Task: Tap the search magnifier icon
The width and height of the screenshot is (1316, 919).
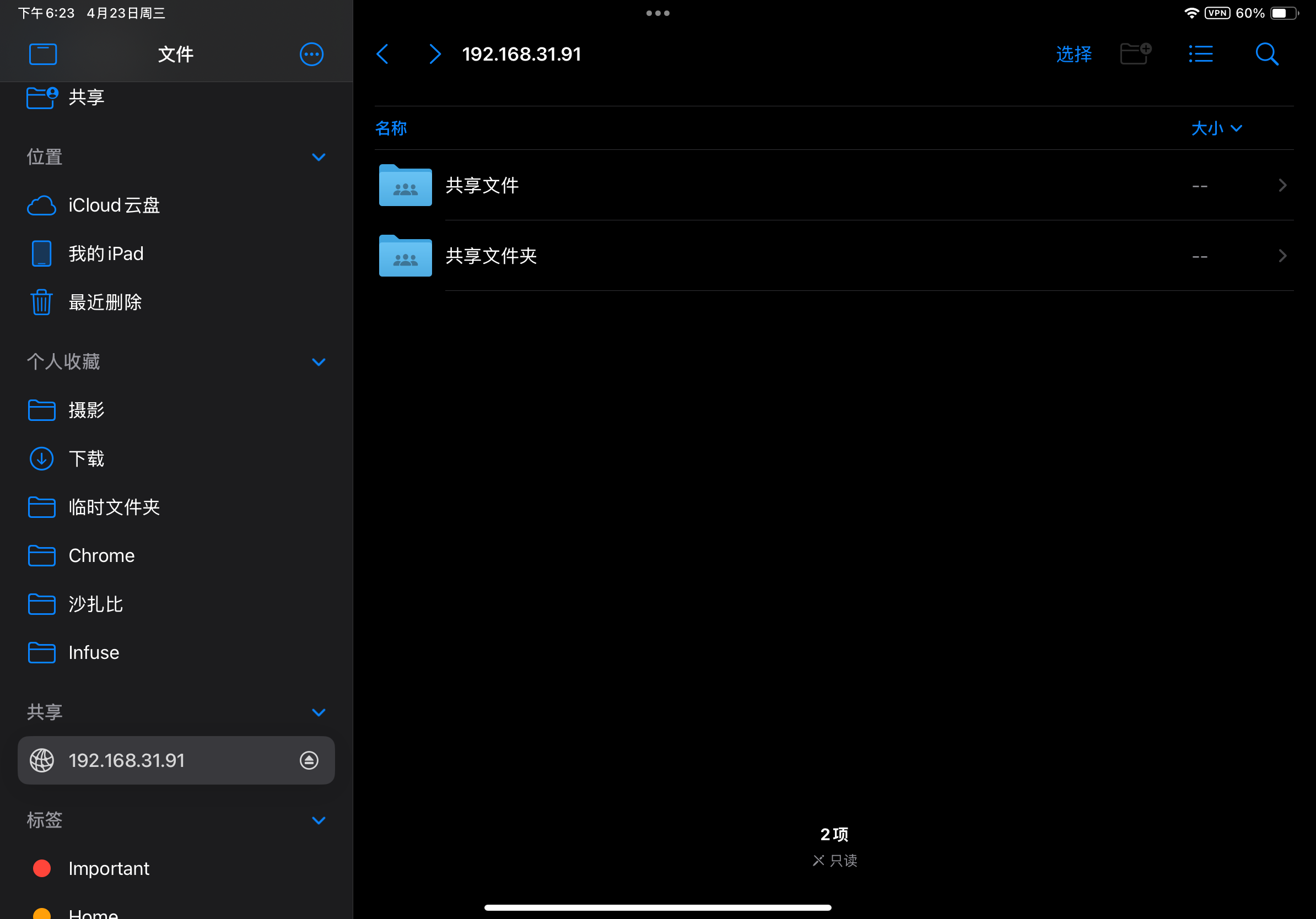Action: [1267, 55]
